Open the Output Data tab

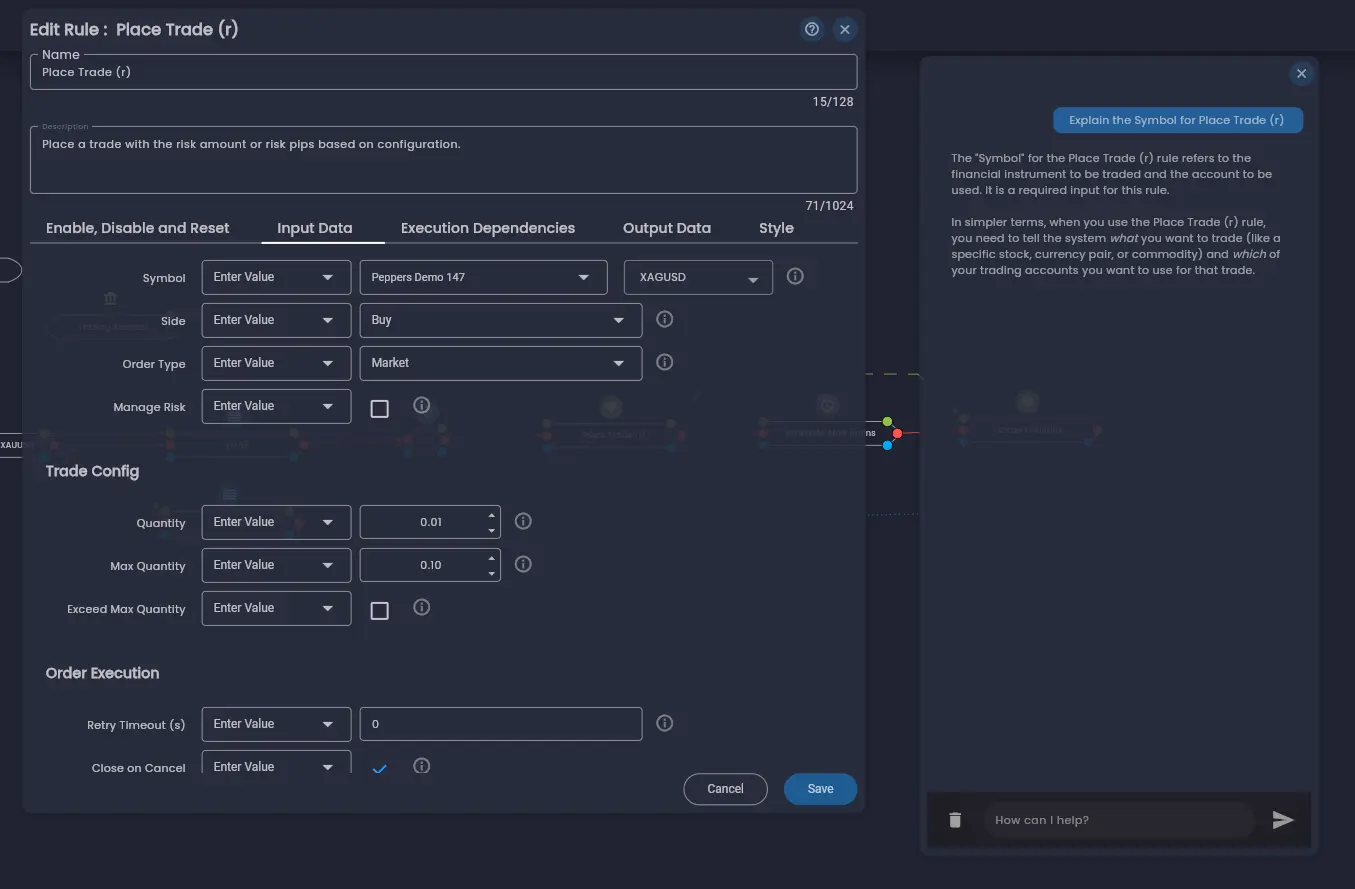click(666, 228)
